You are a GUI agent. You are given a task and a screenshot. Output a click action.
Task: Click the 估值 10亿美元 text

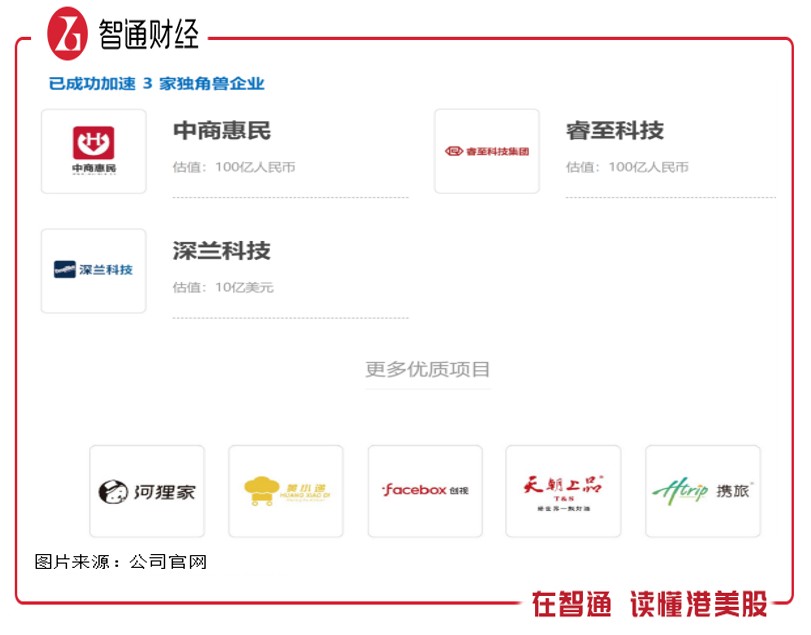coord(223,287)
